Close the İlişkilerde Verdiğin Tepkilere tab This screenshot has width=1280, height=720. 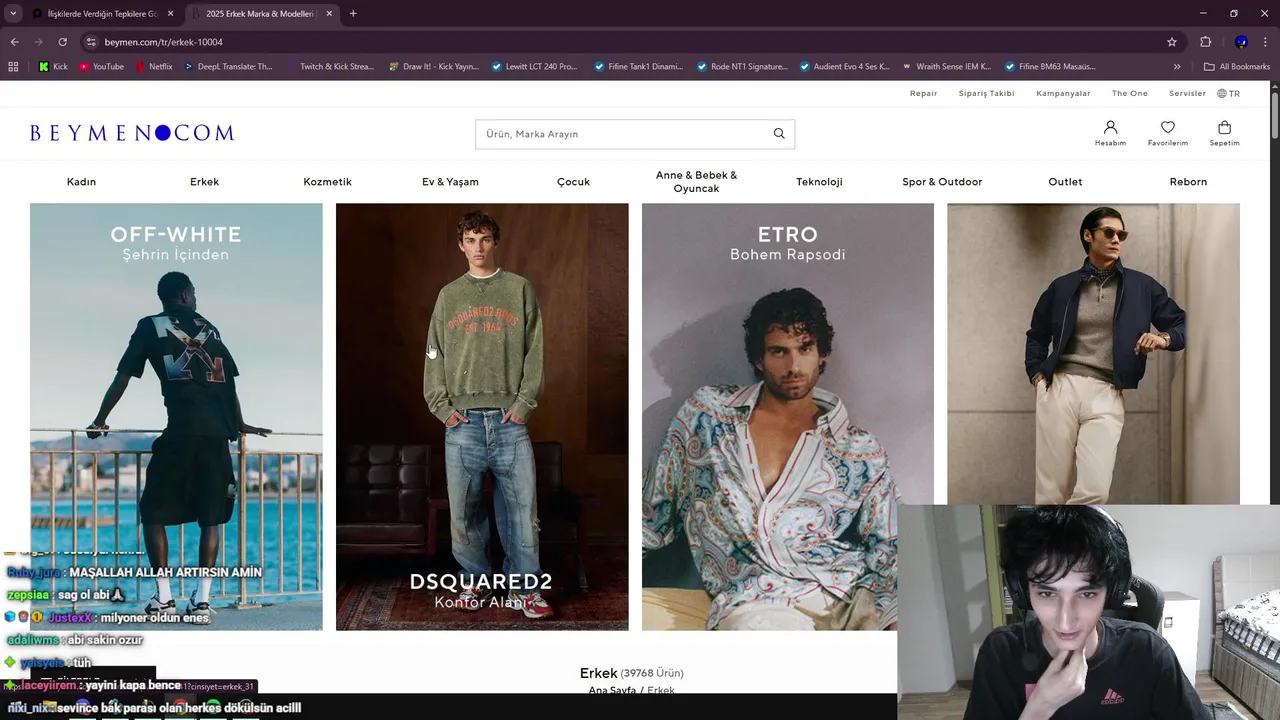(x=170, y=13)
